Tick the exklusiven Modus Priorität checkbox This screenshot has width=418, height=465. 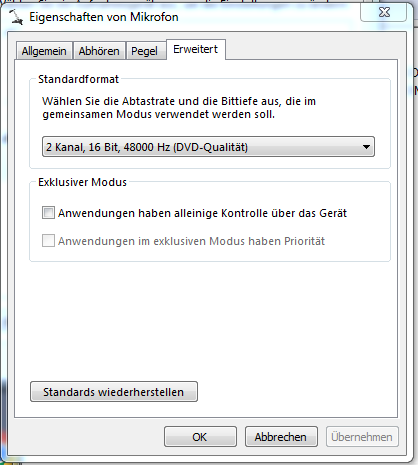point(48,240)
